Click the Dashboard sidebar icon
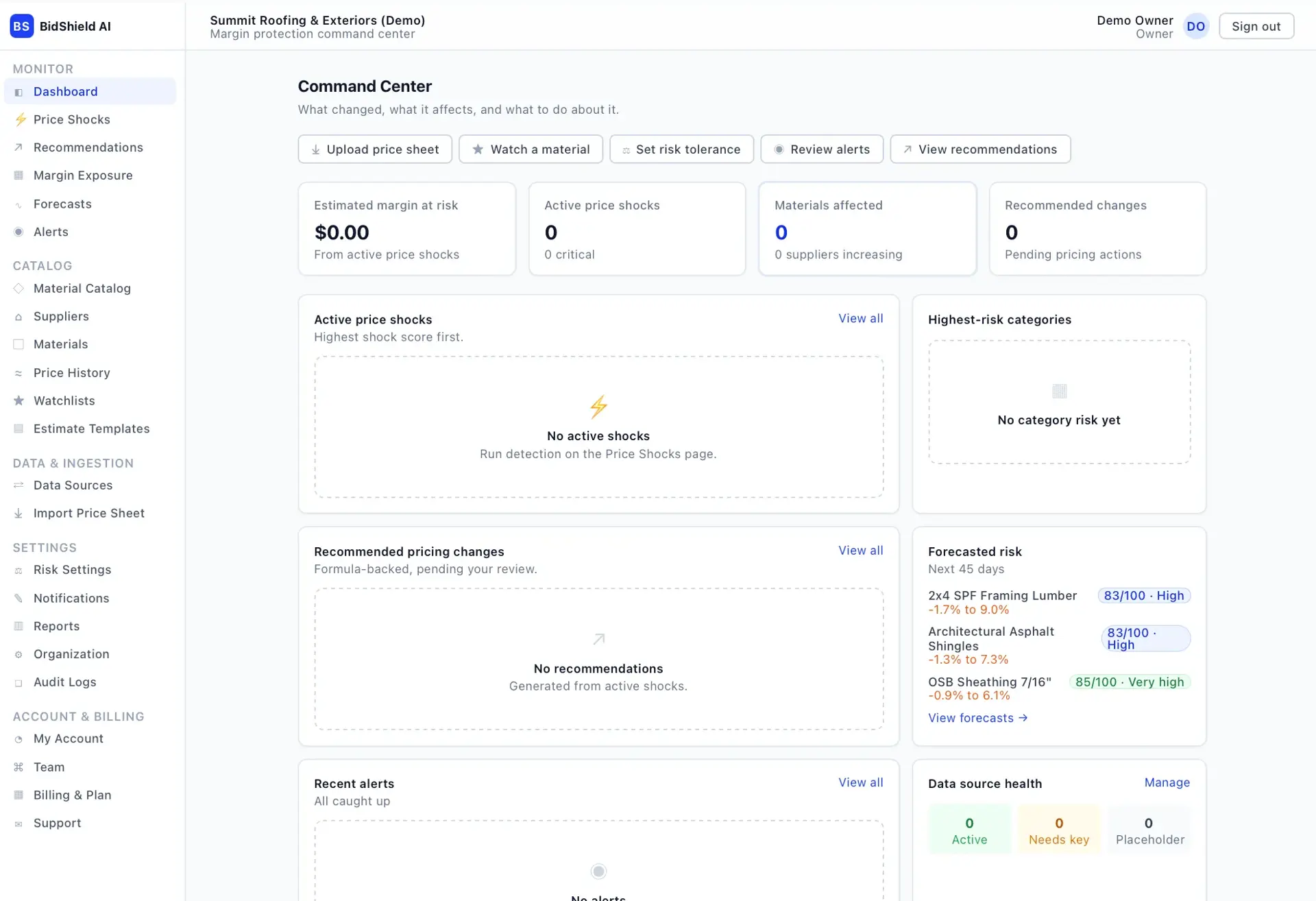 (19, 92)
